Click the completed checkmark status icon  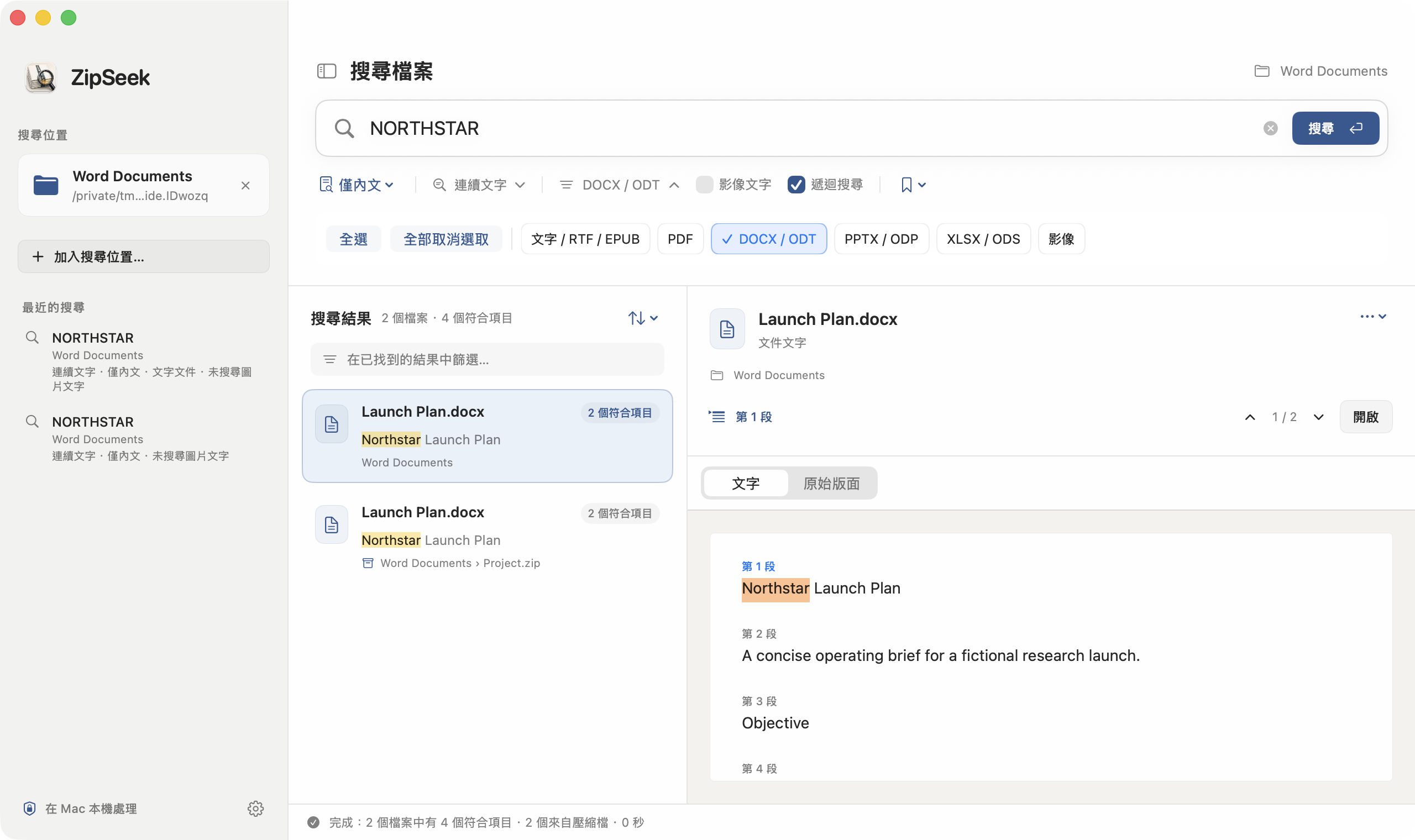point(313,822)
